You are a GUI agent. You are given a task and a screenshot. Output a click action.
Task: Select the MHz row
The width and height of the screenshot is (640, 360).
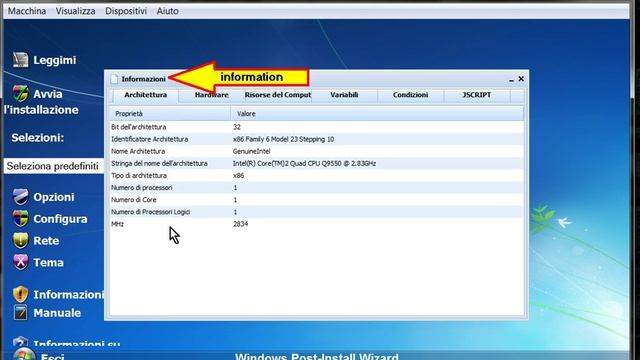(x=316, y=224)
